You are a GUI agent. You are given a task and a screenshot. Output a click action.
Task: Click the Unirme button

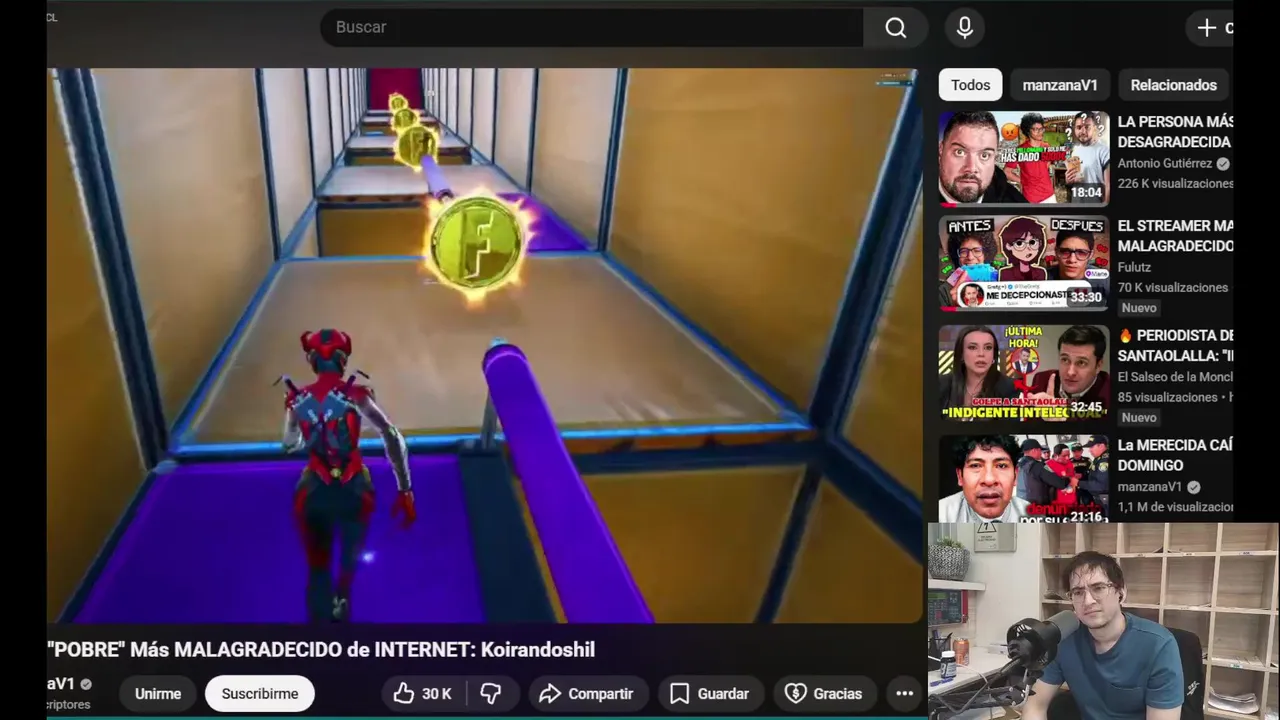[x=158, y=693]
